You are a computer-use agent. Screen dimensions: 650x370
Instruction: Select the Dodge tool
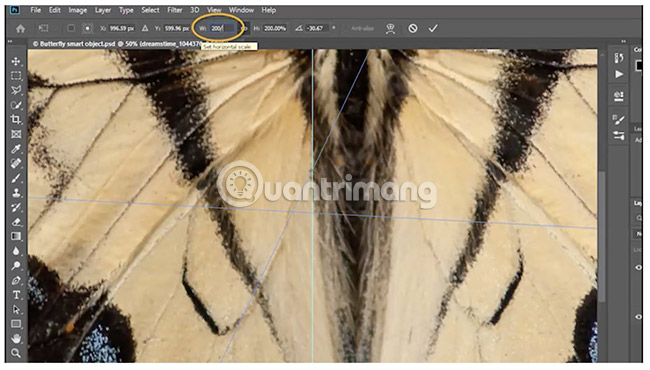click(16, 266)
